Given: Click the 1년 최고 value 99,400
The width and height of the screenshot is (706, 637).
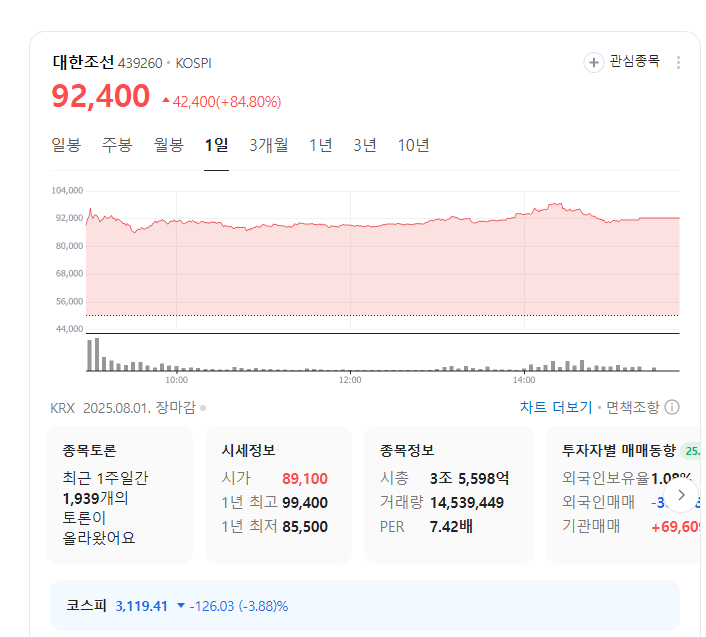Looking at the screenshot, I should click(305, 502).
